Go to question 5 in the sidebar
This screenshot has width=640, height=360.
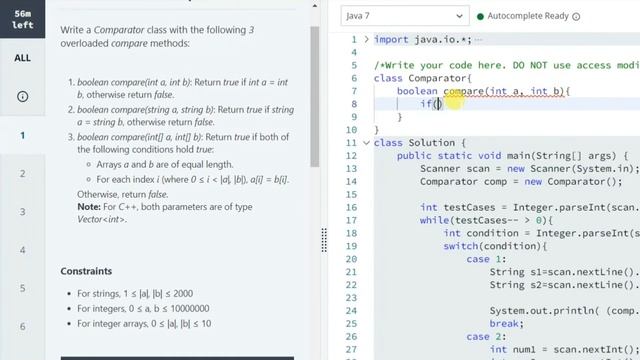point(22,288)
